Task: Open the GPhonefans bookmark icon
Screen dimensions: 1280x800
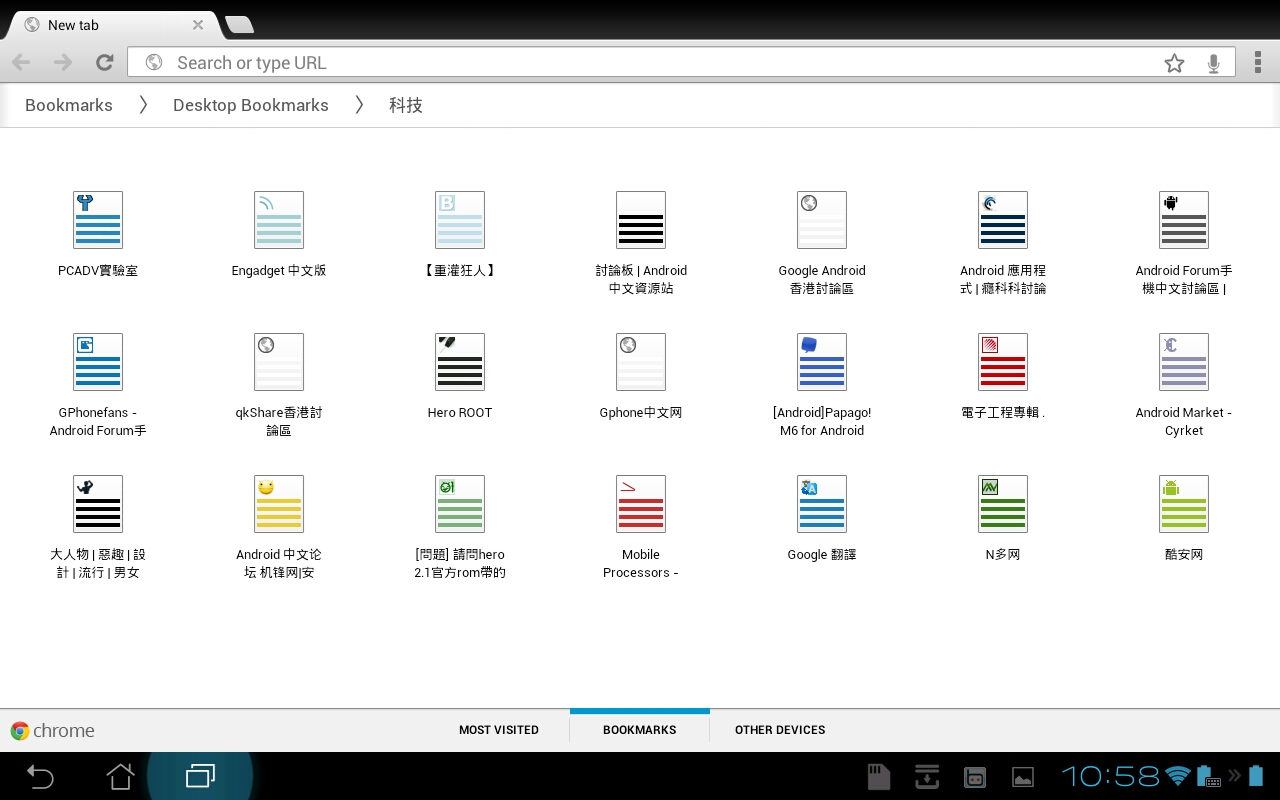Action: 98,362
